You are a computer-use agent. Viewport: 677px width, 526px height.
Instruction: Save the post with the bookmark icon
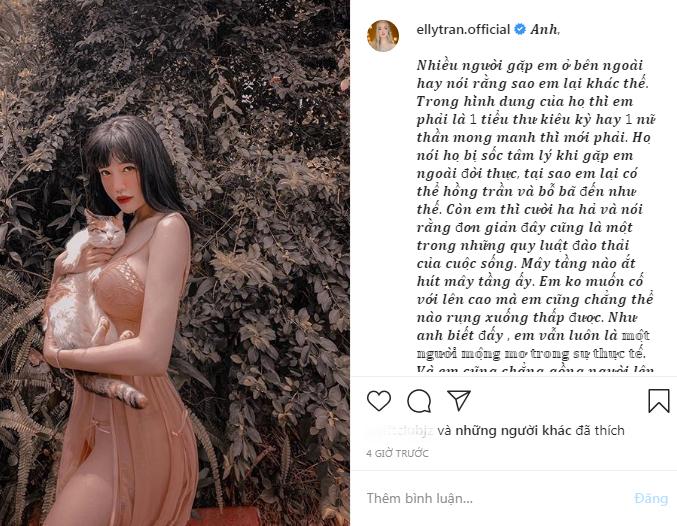click(659, 401)
